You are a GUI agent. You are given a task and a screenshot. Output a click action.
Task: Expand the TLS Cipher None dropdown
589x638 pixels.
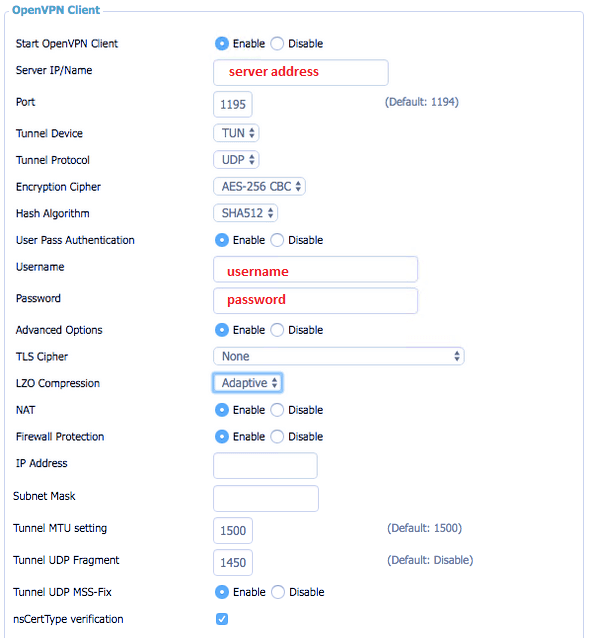[339, 356]
